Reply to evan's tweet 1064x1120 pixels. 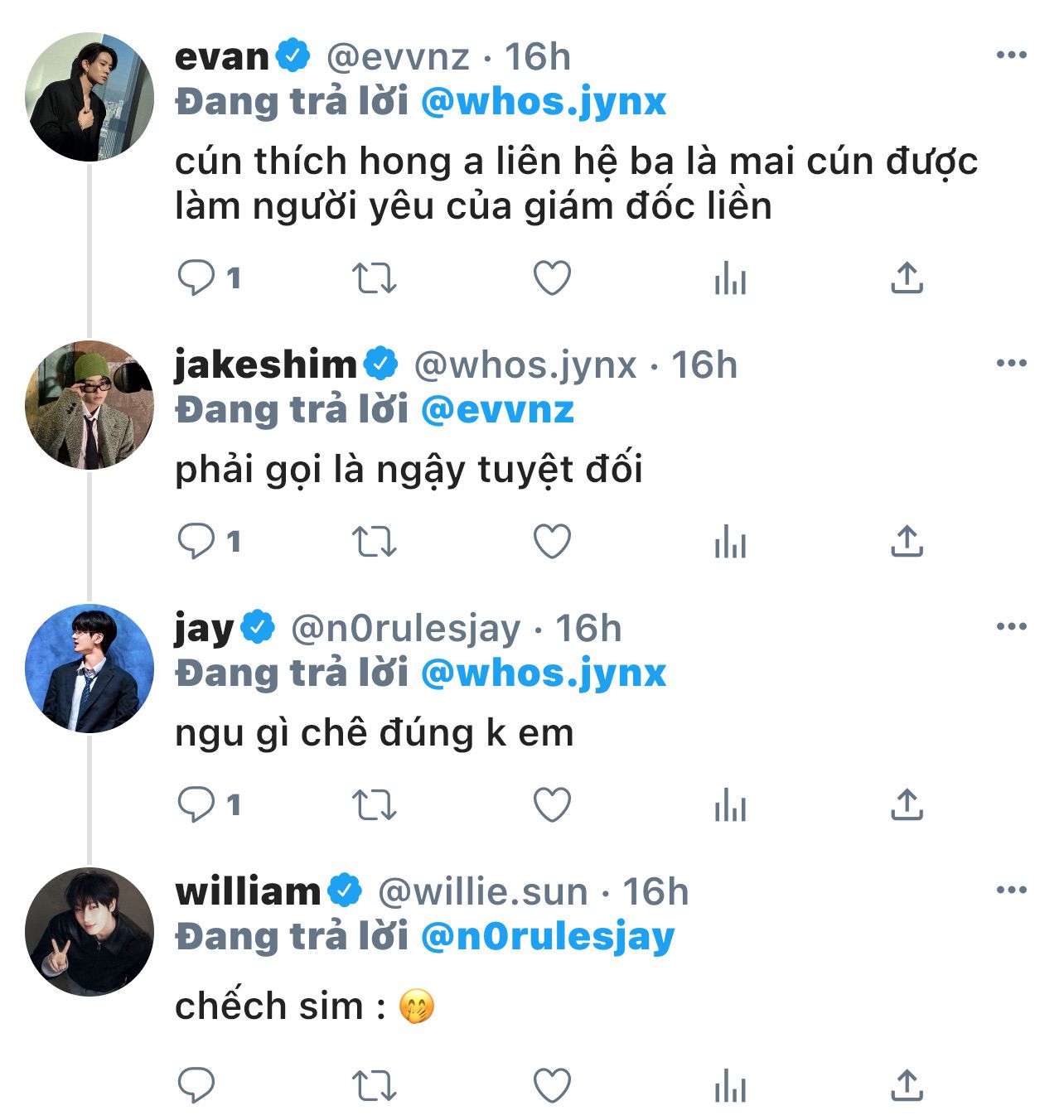point(196,278)
